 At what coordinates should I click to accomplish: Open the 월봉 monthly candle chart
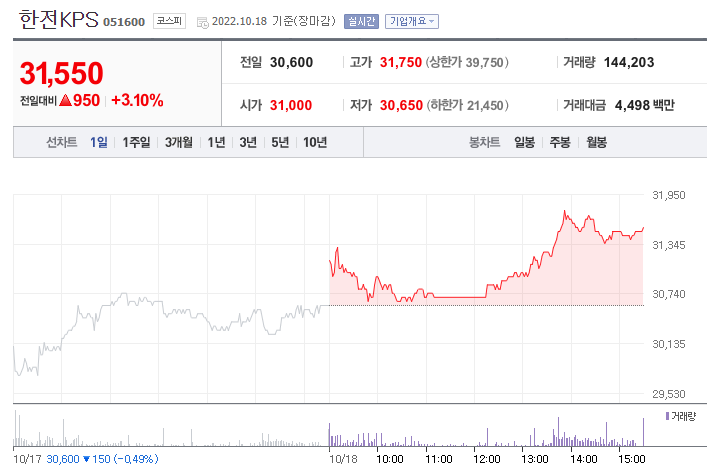[x=596, y=142]
